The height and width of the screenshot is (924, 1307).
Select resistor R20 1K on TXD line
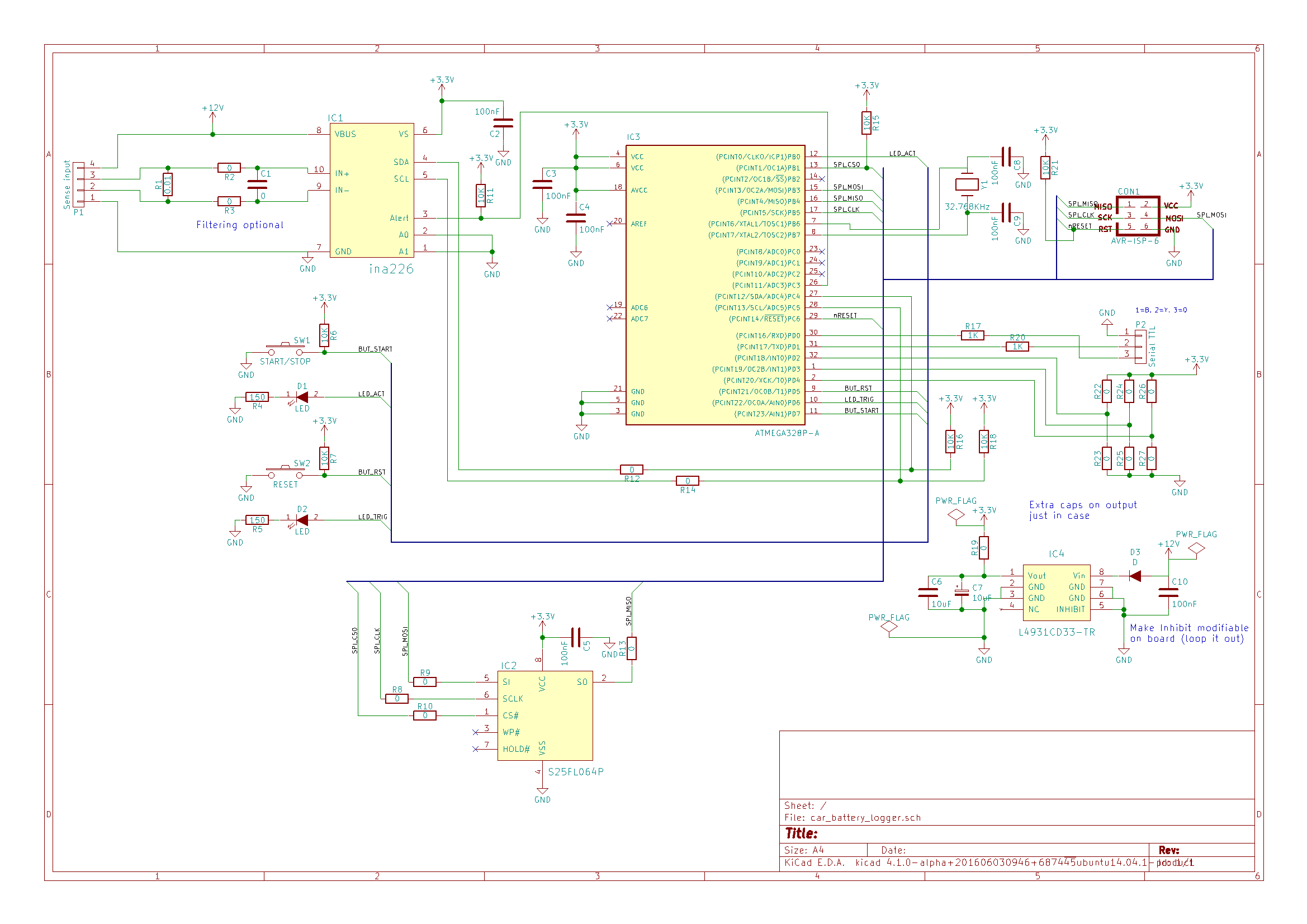[x=1017, y=347]
